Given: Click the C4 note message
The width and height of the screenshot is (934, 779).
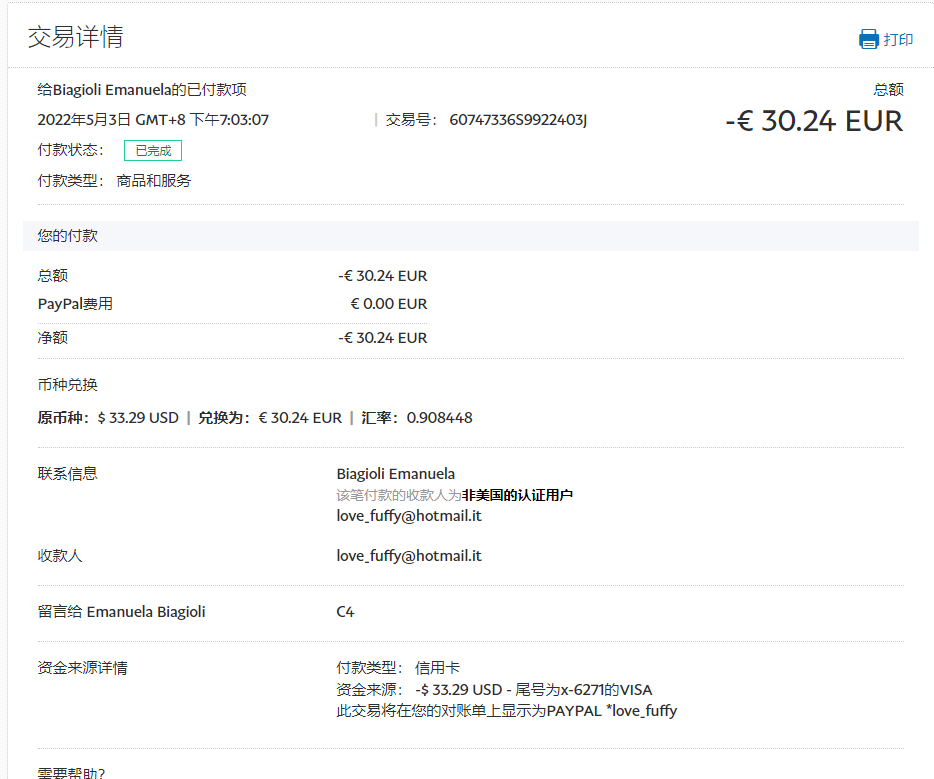Looking at the screenshot, I should pos(345,612).
